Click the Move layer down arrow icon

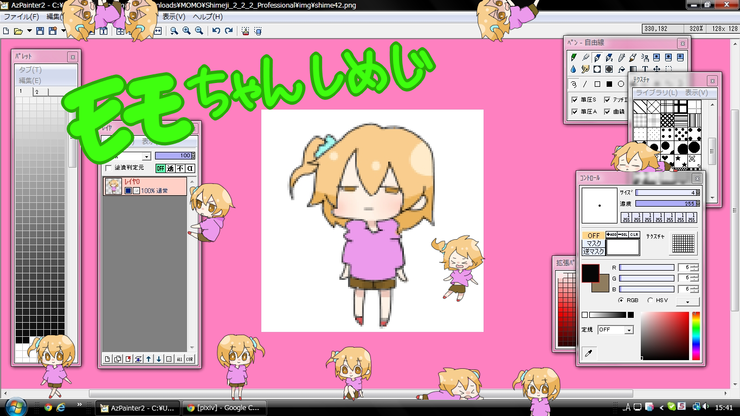pos(159,359)
